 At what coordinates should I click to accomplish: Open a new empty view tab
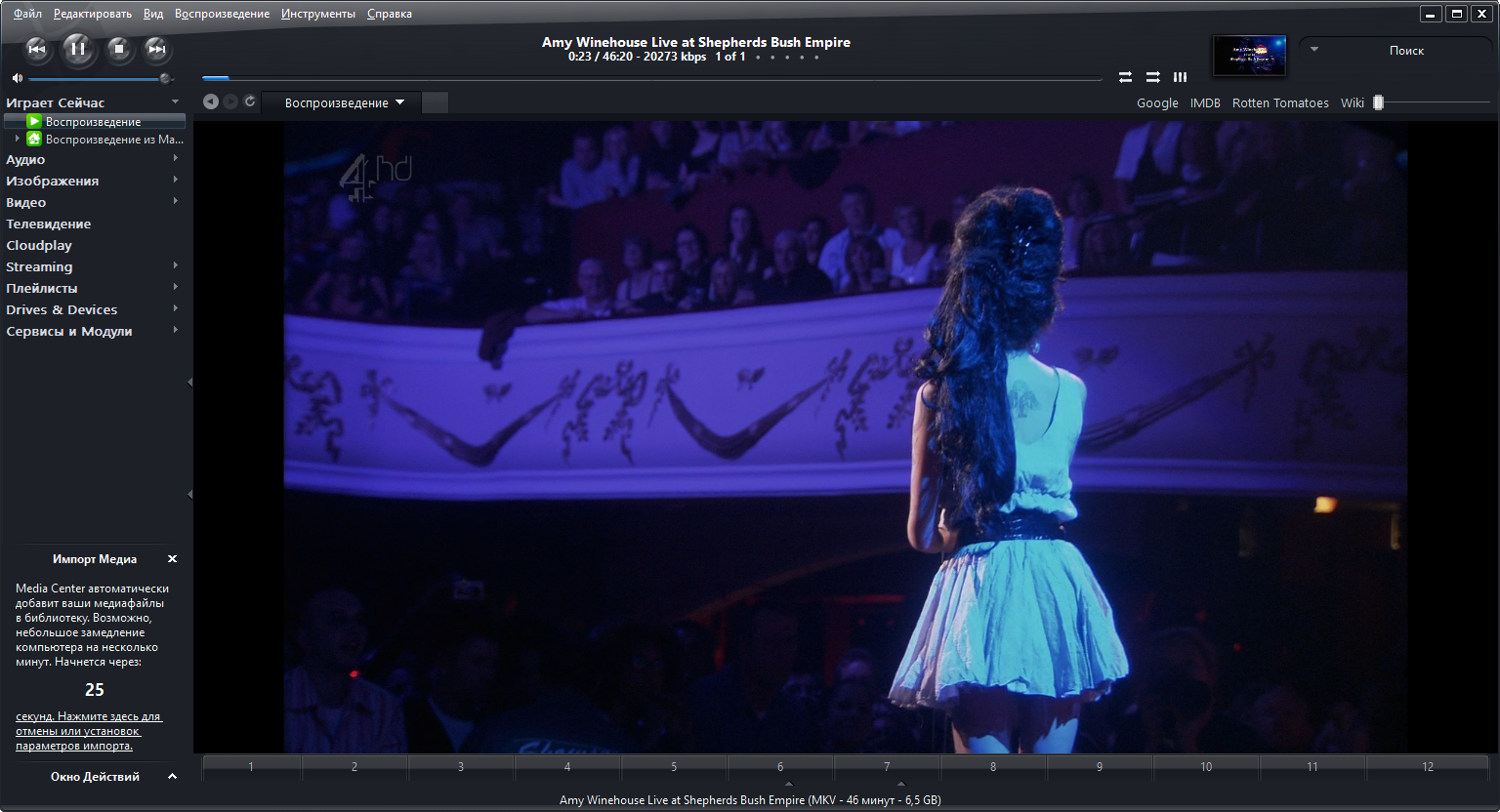point(436,102)
